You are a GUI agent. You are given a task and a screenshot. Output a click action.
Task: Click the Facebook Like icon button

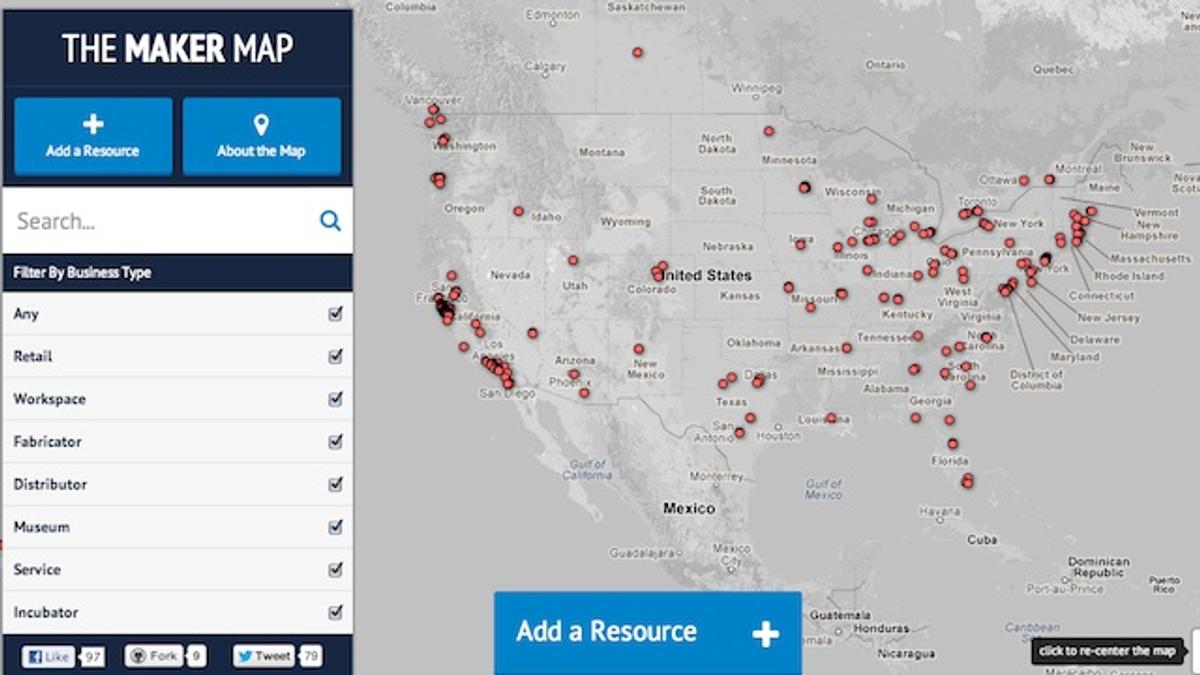(x=48, y=656)
